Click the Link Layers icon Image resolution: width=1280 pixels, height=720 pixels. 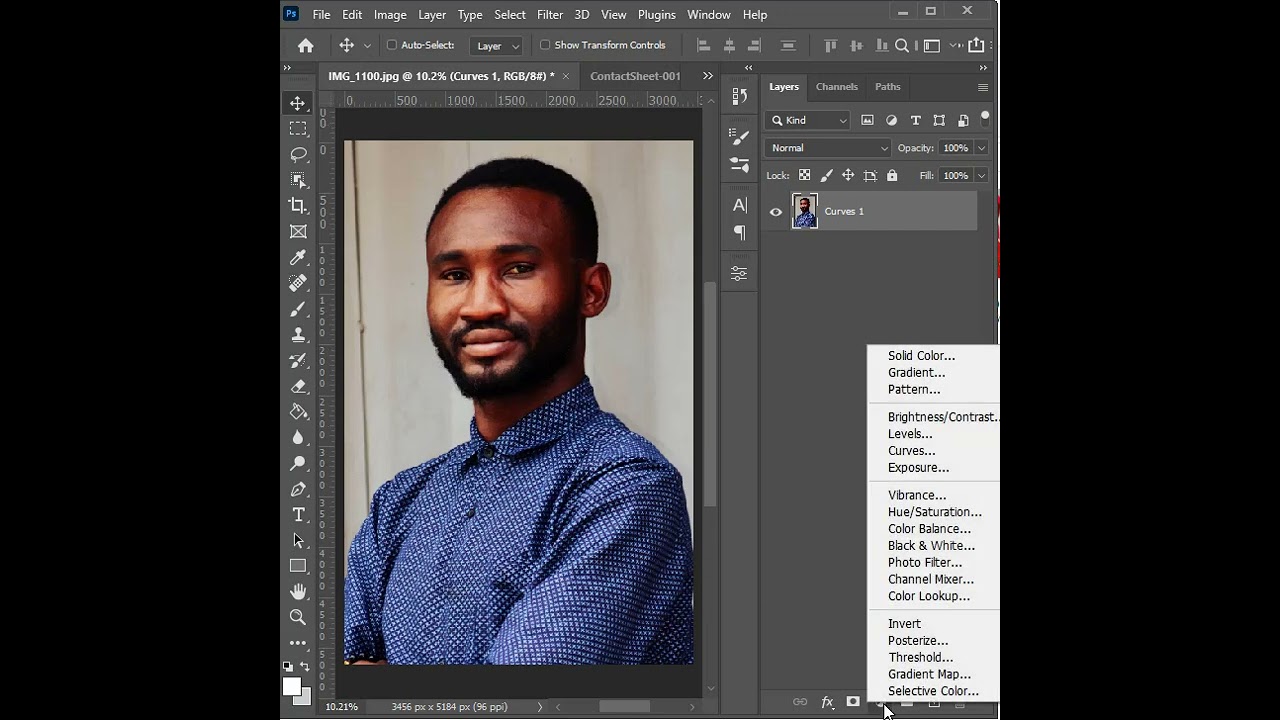tap(800, 702)
